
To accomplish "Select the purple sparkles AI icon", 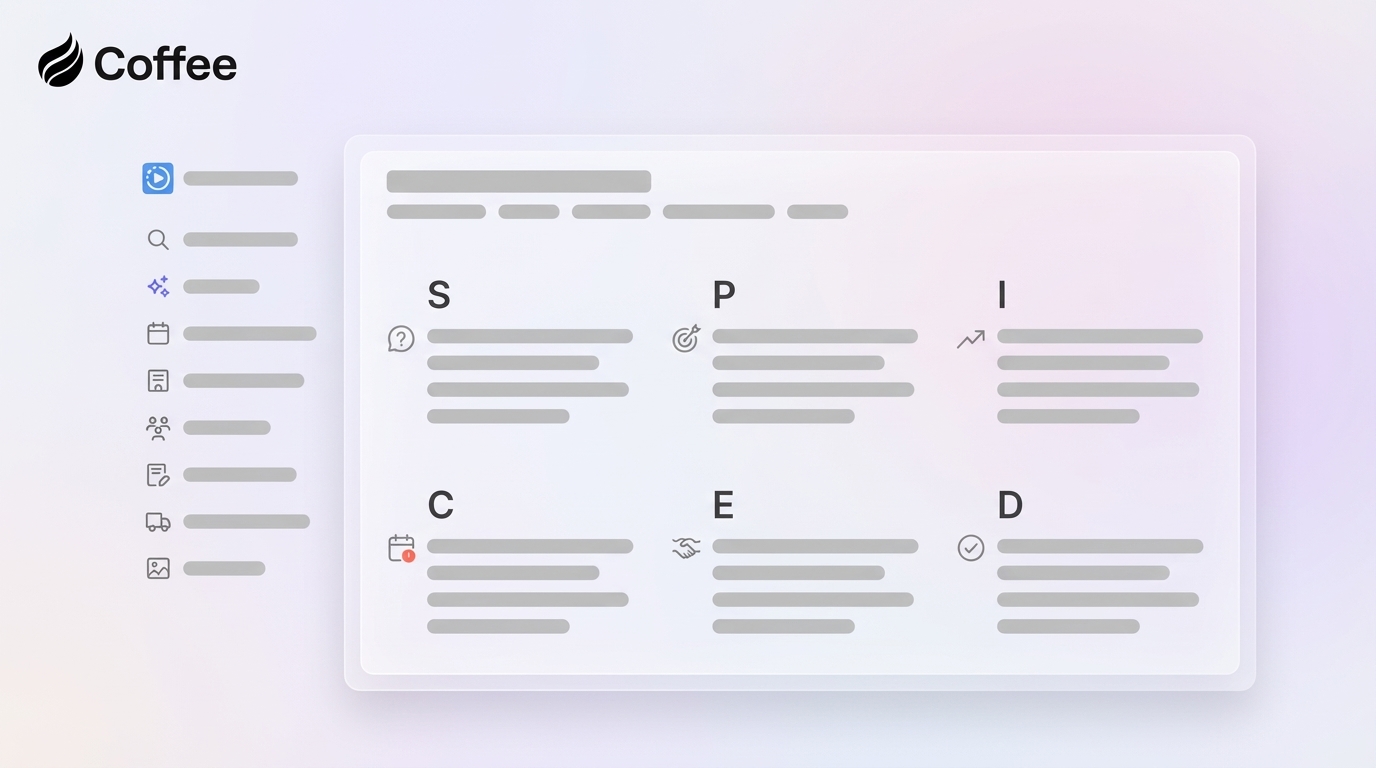I will point(158,287).
